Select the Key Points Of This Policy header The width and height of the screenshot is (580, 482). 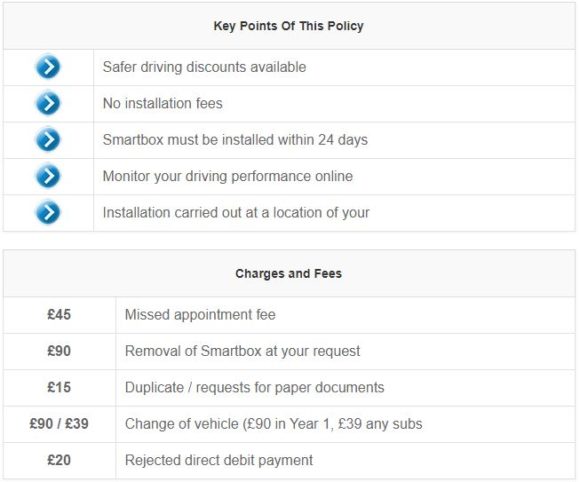[x=289, y=26]
